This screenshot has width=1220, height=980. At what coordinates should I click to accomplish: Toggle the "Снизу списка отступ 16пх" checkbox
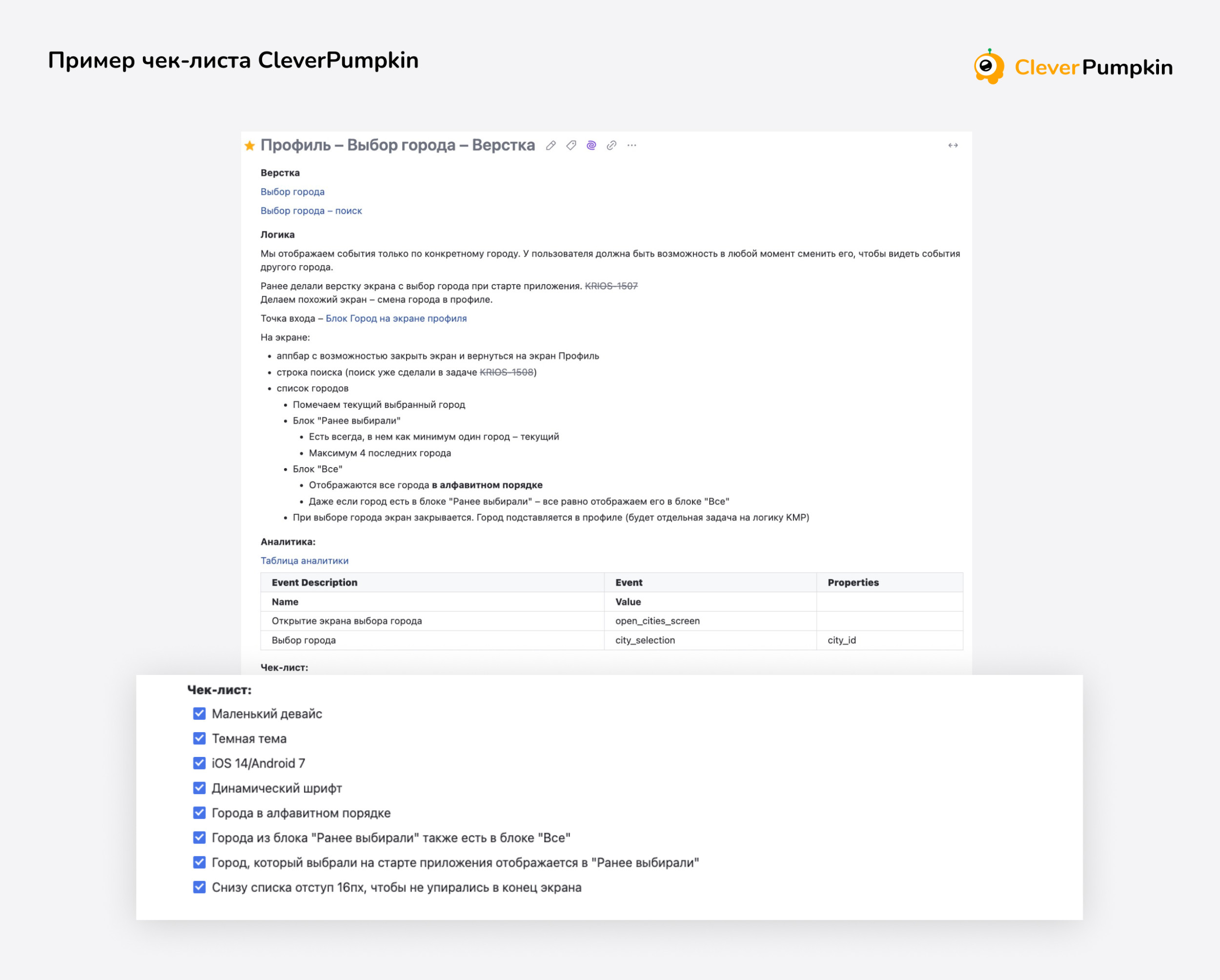click(x=199, y=887)
